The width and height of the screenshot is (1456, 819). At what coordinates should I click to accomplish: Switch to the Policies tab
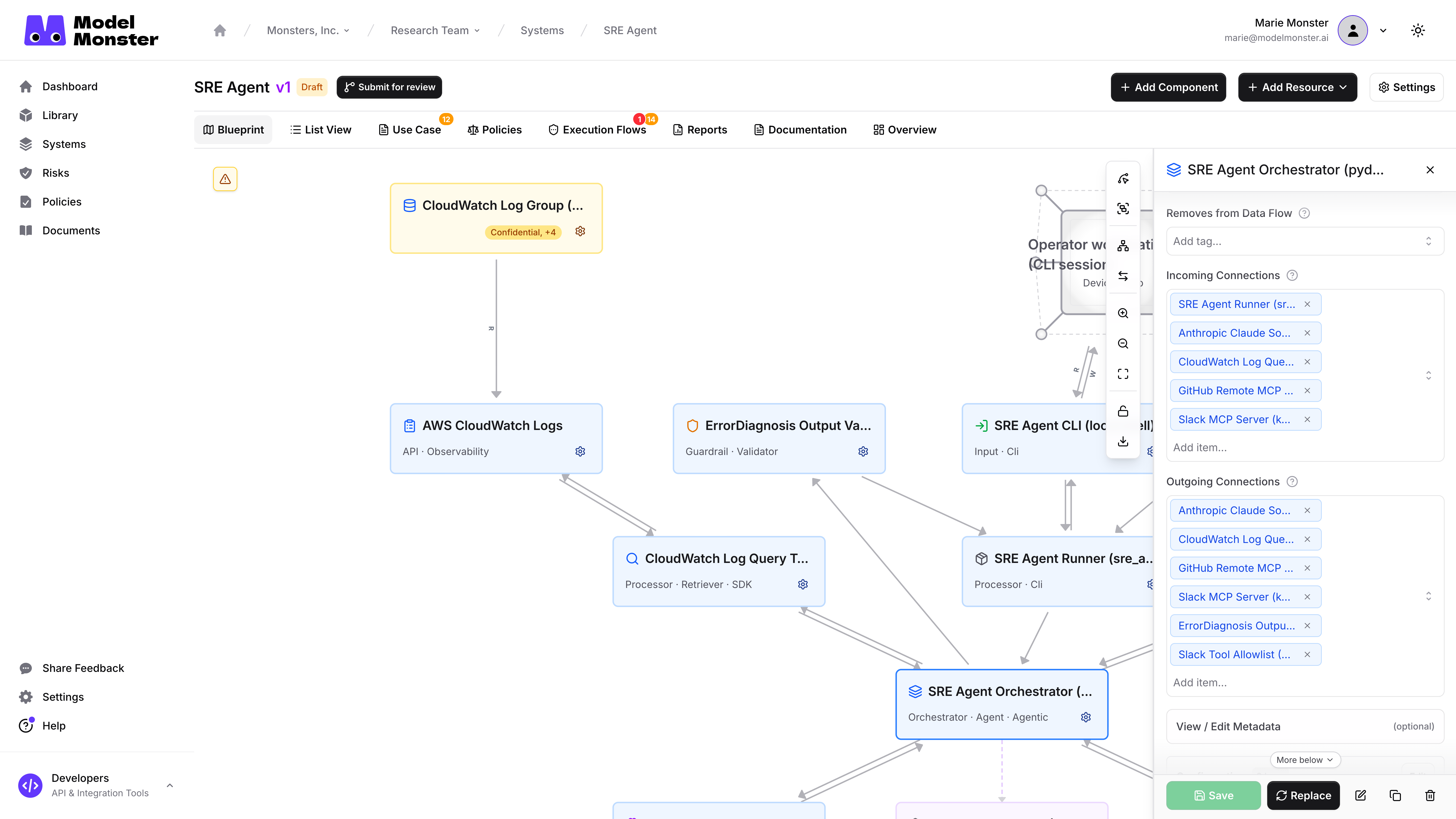(x=495, y=129)
